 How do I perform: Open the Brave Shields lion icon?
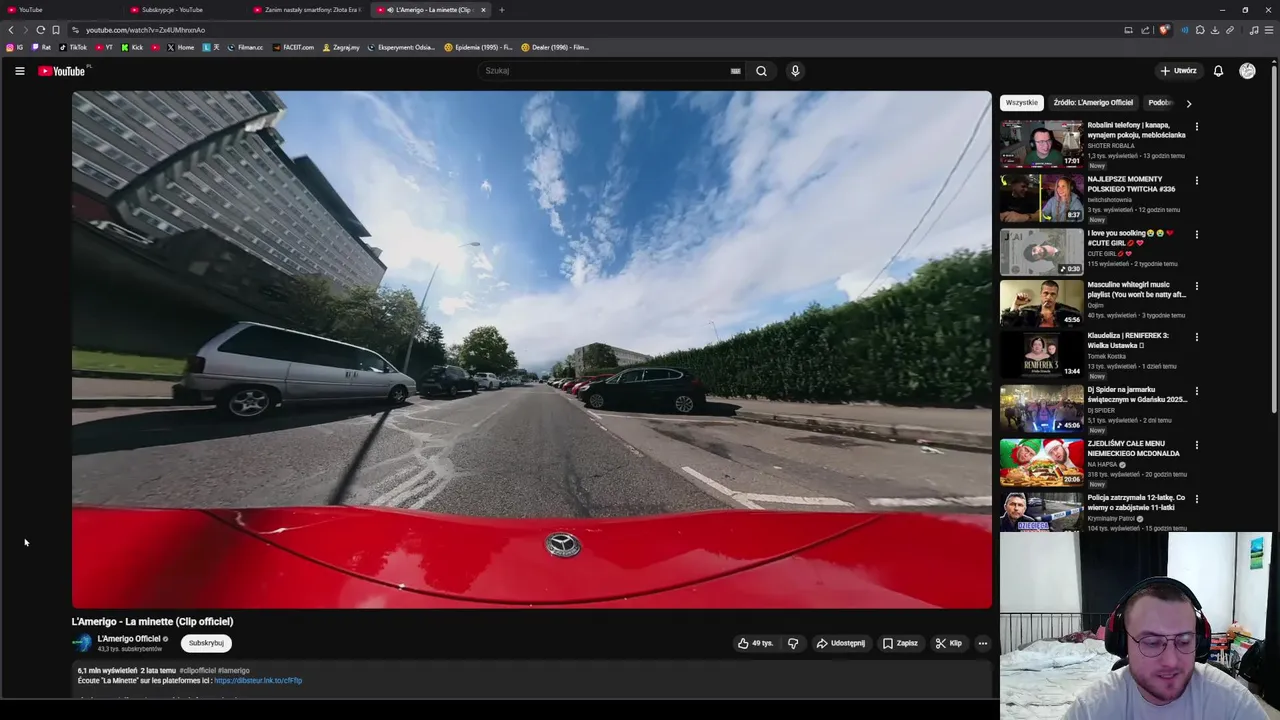(1163, 30)
